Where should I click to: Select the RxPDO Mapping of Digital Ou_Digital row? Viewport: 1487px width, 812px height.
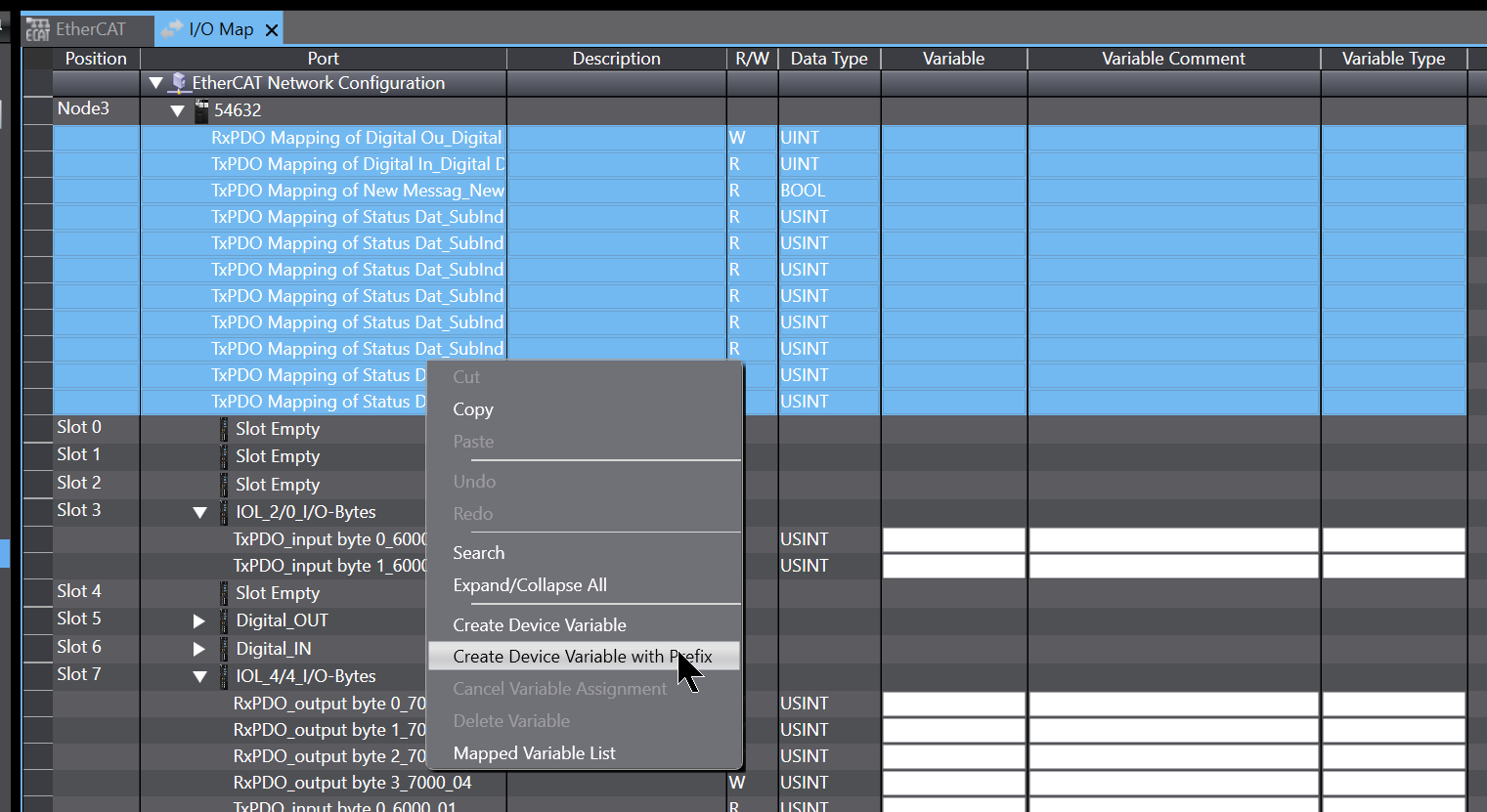(357, 138)
